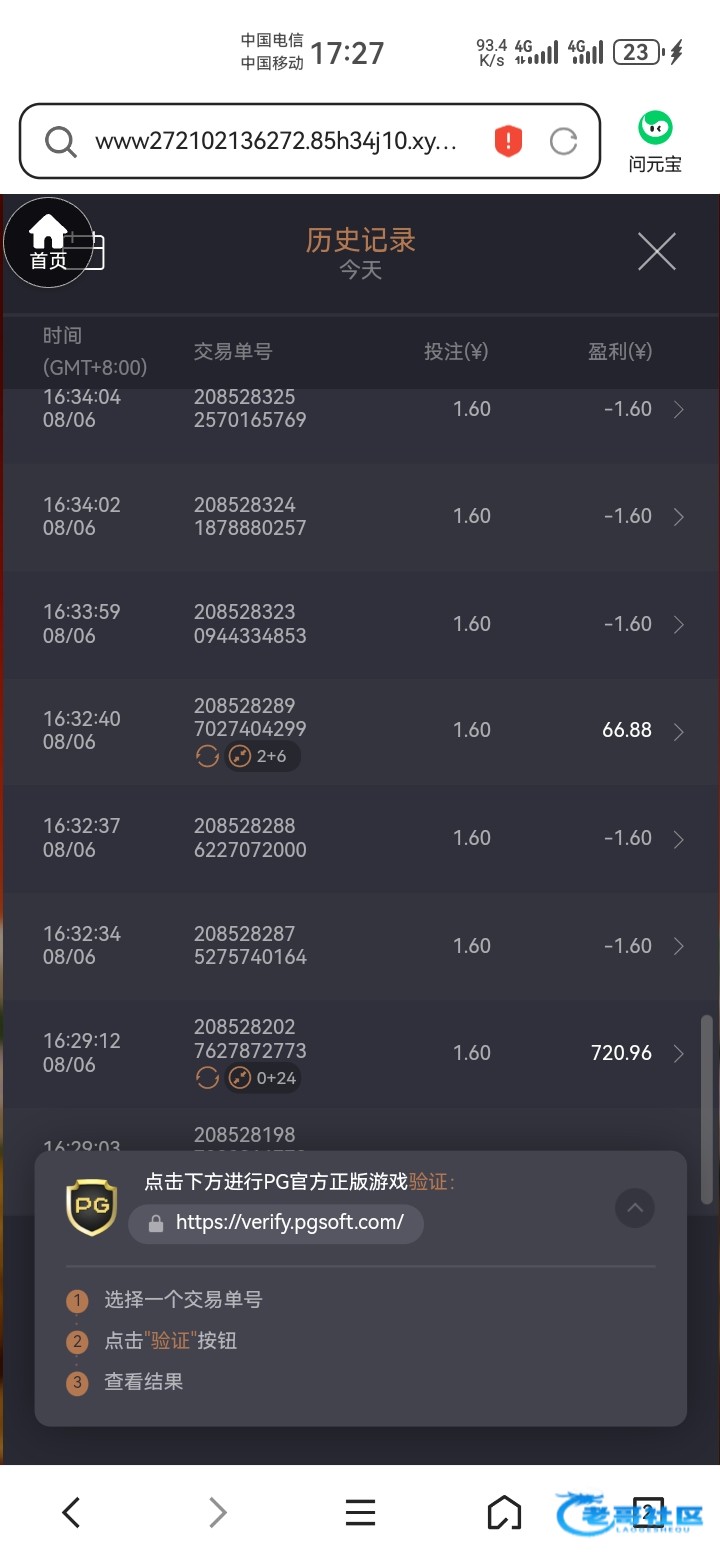Close the 历史记录 history panel
This screenshot has height=1560, width=720.
[657, 251]
